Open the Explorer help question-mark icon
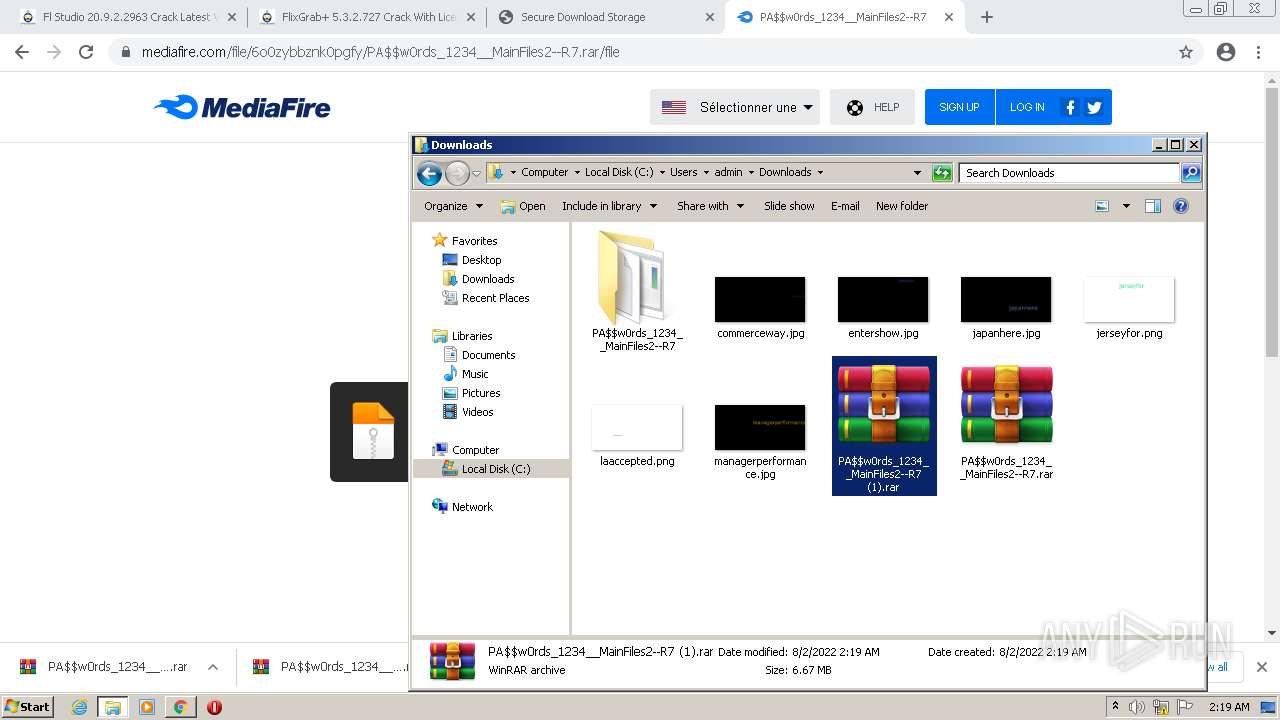Screen dimensions: 1280x720 click(1180, 206)
